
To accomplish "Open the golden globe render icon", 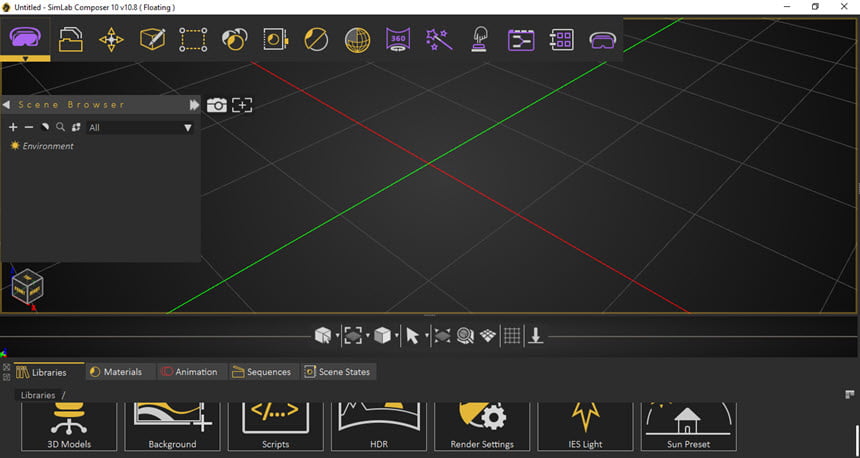I will [x=358, y=40].
